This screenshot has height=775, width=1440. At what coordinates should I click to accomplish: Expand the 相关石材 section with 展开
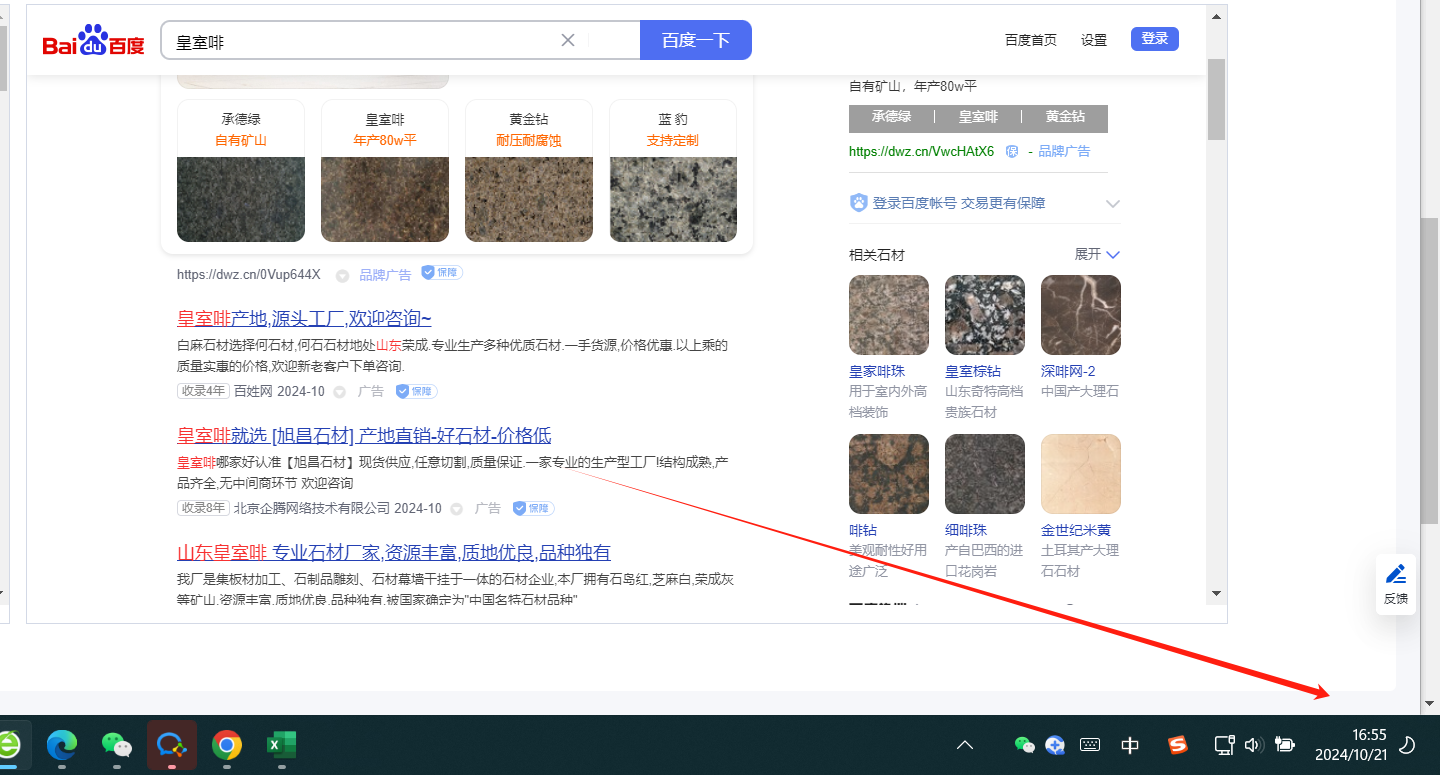(1097, 254)
